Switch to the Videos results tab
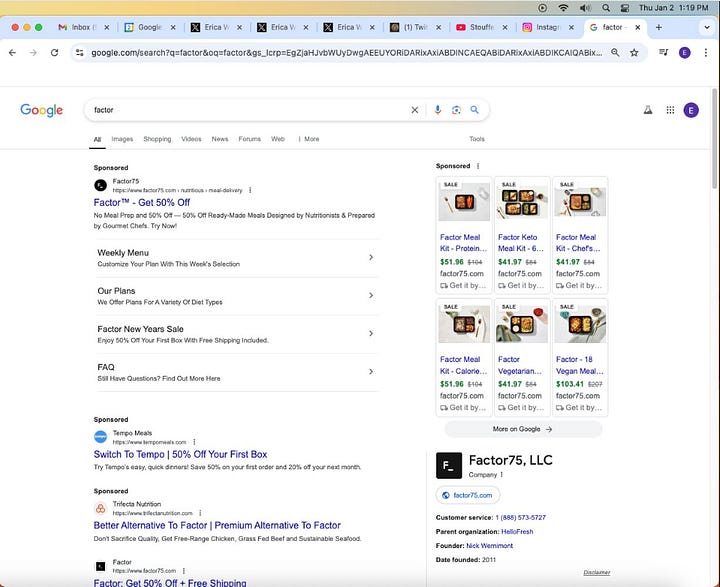The width and height of the screenshot is (720, 587). point(191,139)
